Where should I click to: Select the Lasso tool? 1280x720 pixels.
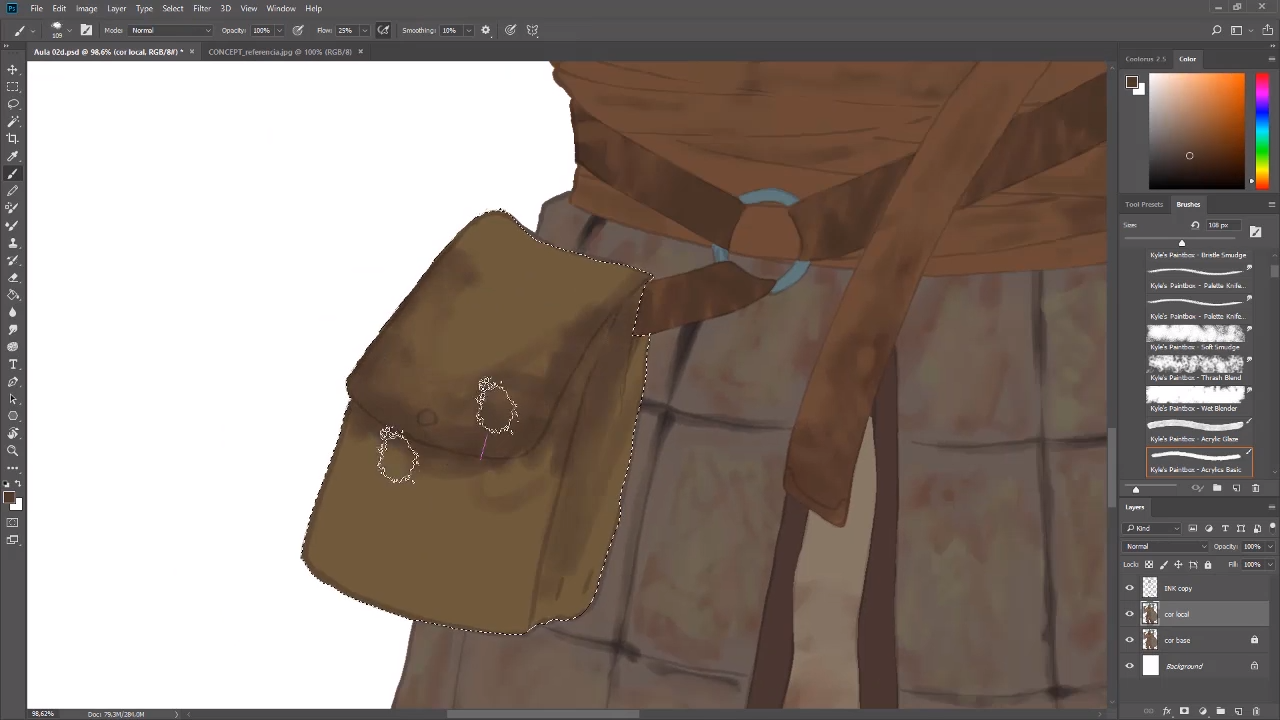tap(13, 104)
